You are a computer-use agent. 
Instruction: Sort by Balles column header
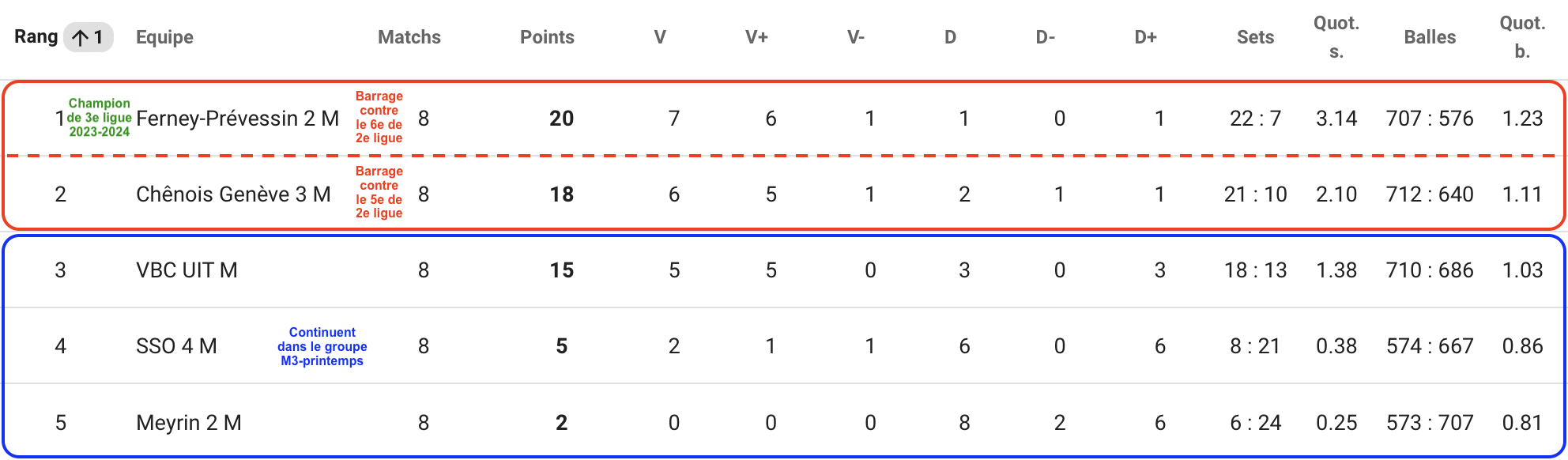(1430, 37)
